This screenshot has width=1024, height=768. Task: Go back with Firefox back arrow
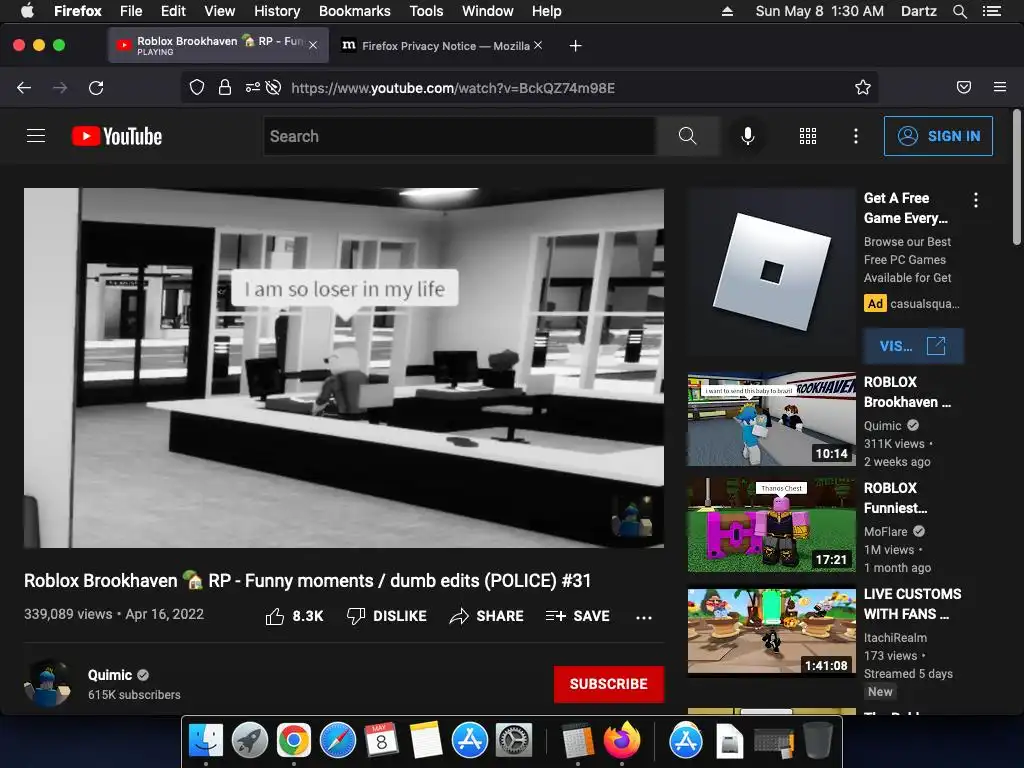tap(24, 88)
